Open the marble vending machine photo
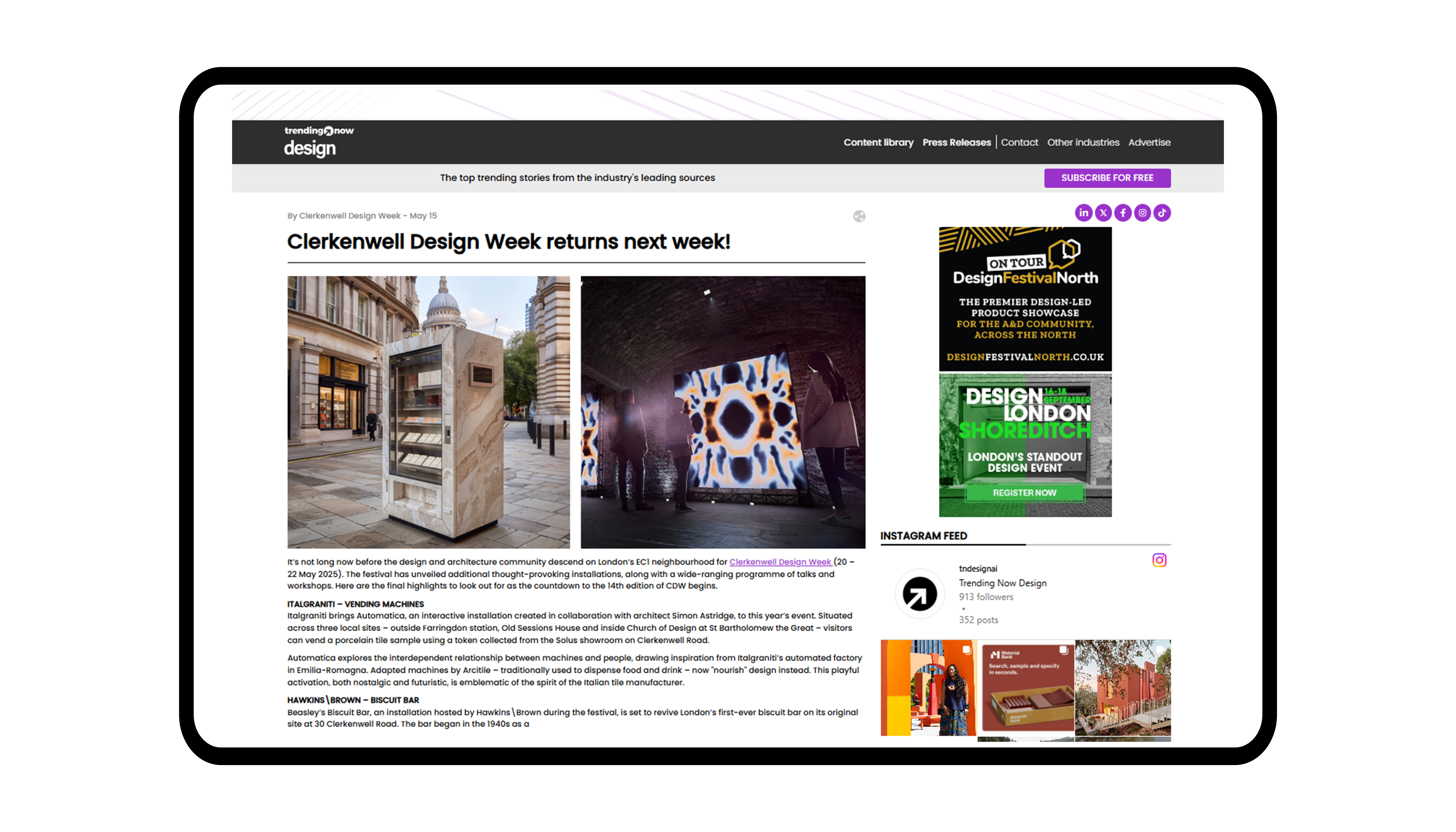 click(428, 412)
